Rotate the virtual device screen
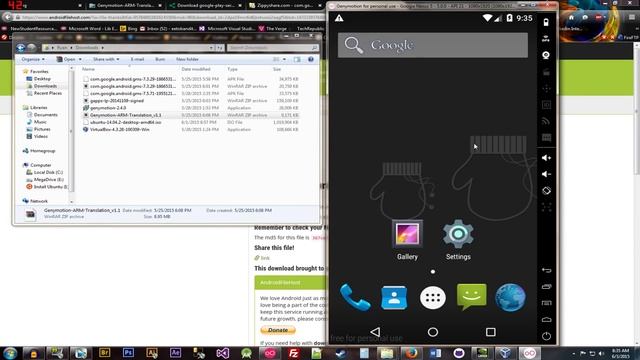The width and height of the screenshot is (640, 360). [x=546, y=191]
